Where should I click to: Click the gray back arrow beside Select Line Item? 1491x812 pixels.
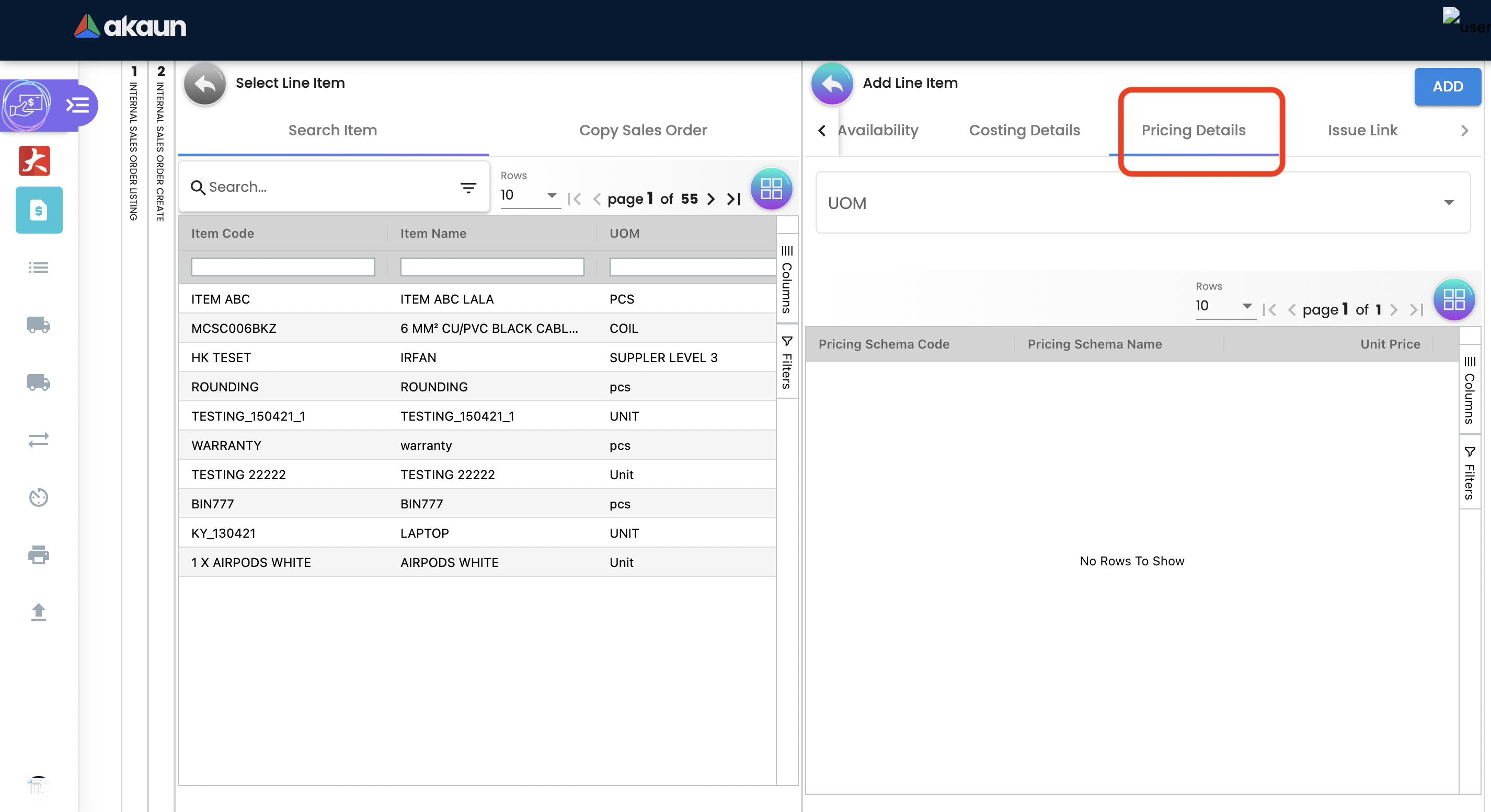[x=204, y=84]
